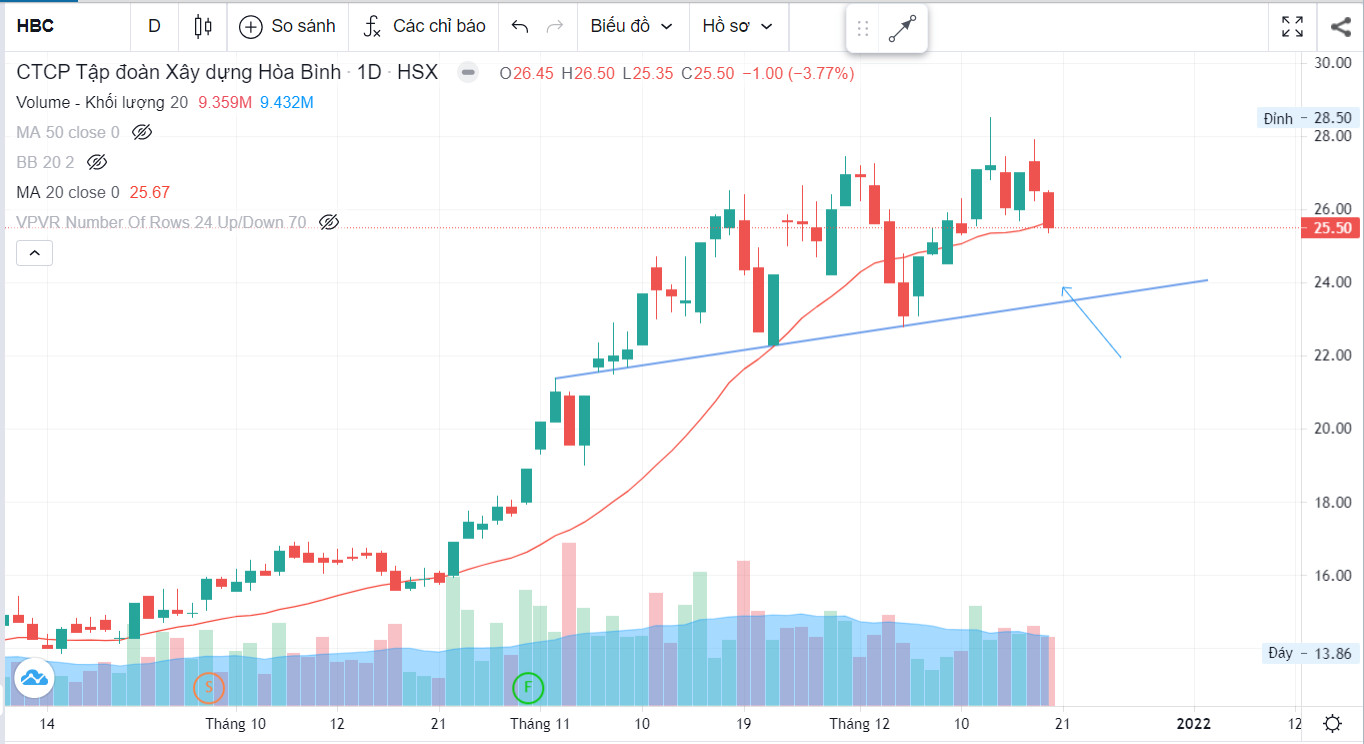Screen dimensions: 1364x744
Task: Click the green F event marker
Action: [x=528, y=687]
